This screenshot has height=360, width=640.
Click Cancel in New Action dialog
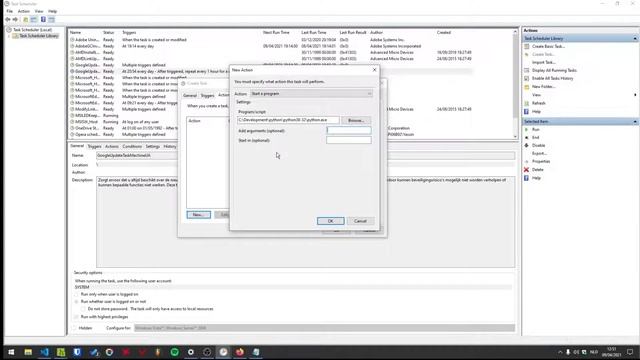click(x=360, y=221)
